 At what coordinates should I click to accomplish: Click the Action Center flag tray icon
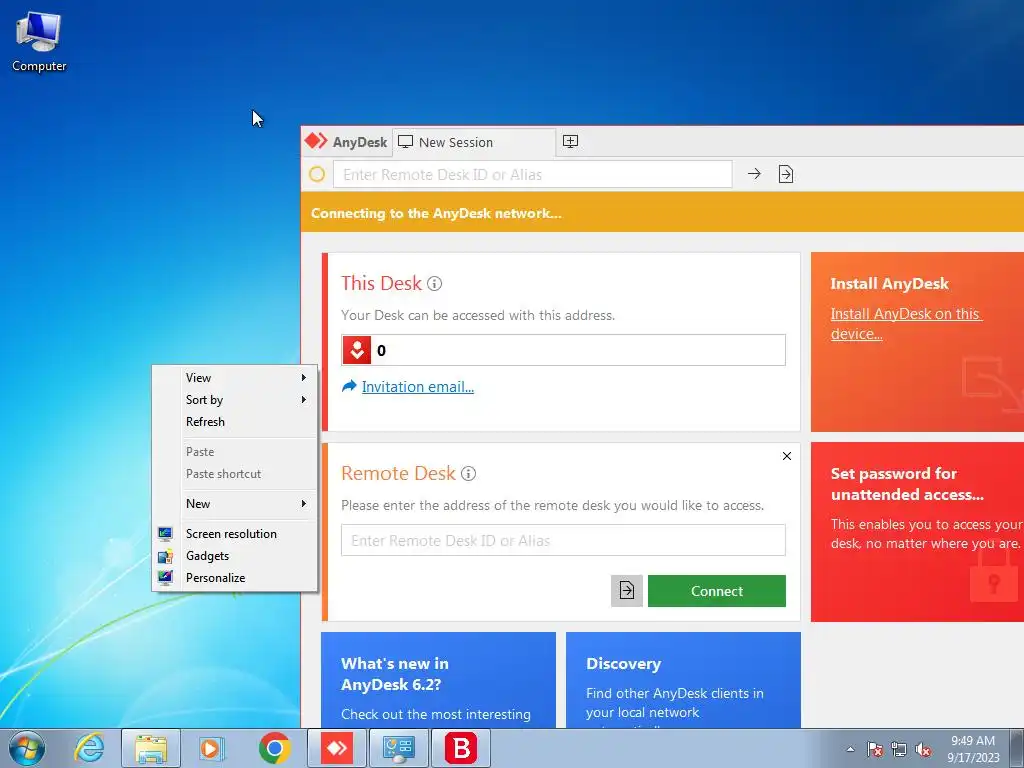(x=874, y=749)
